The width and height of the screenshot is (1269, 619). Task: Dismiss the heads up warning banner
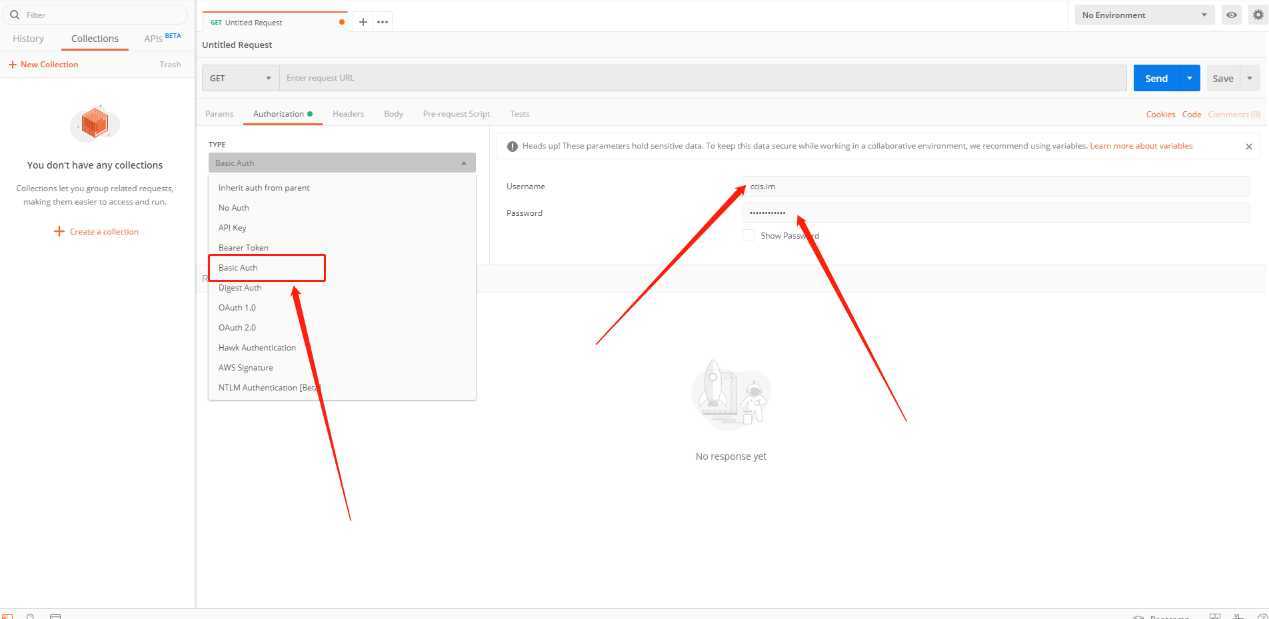pyautogui.click(x=1249, y=146)
